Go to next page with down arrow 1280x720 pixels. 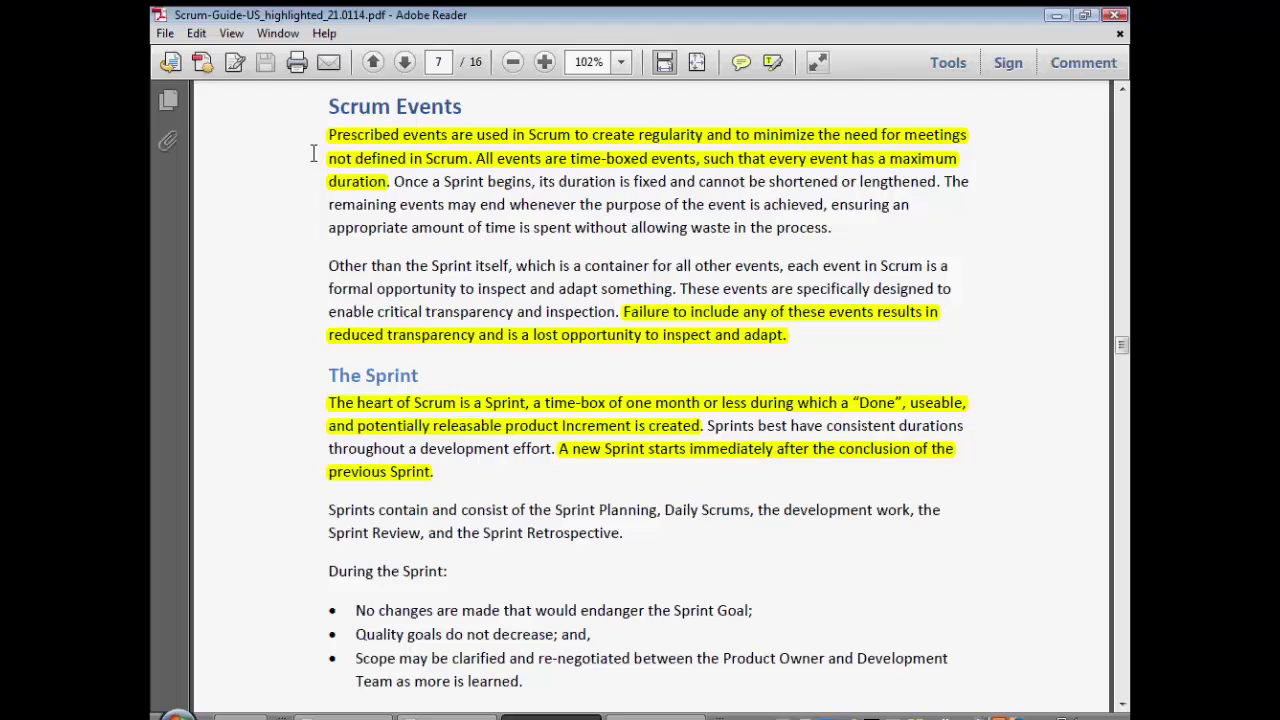404,62
